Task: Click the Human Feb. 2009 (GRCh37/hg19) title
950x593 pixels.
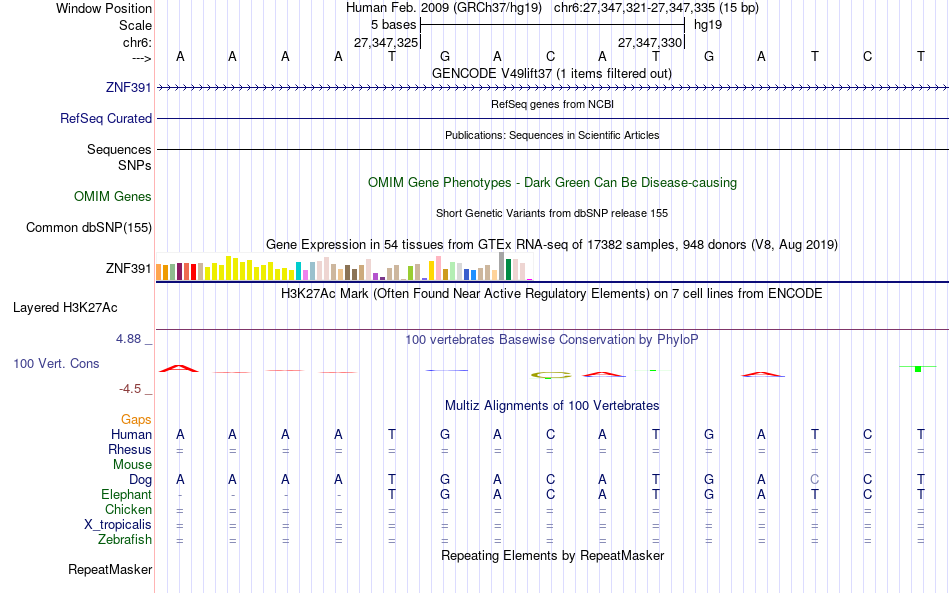Action: tap(445, 8)
